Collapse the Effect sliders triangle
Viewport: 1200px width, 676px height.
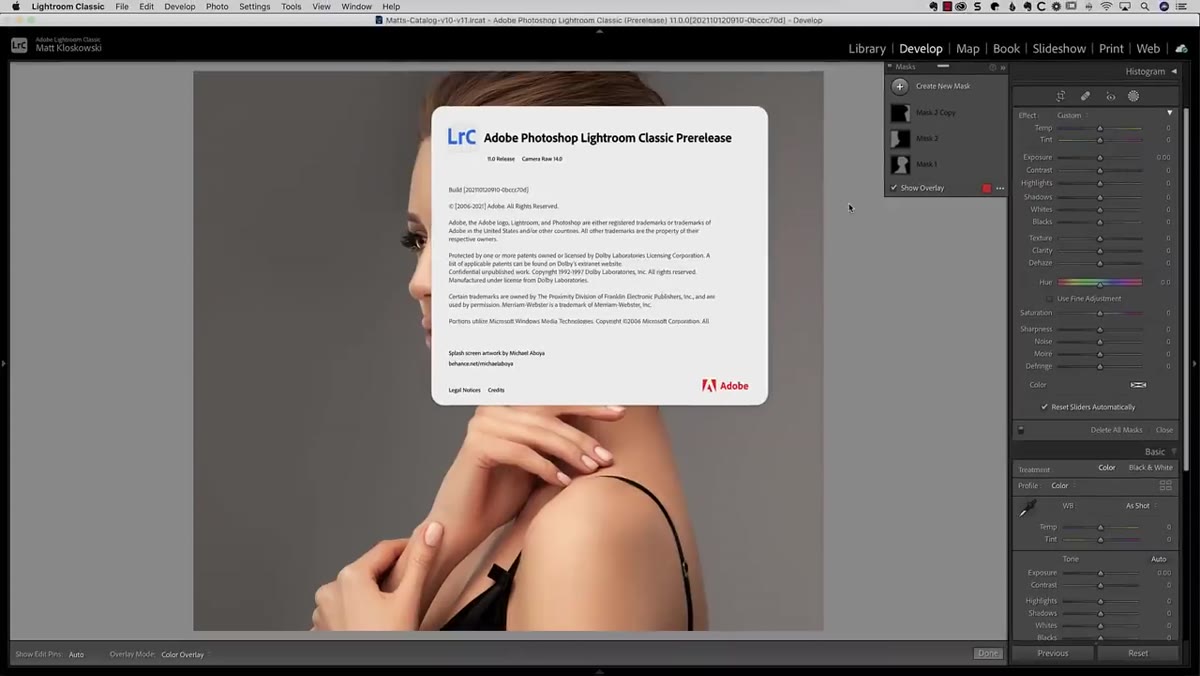pos(1169,113)
